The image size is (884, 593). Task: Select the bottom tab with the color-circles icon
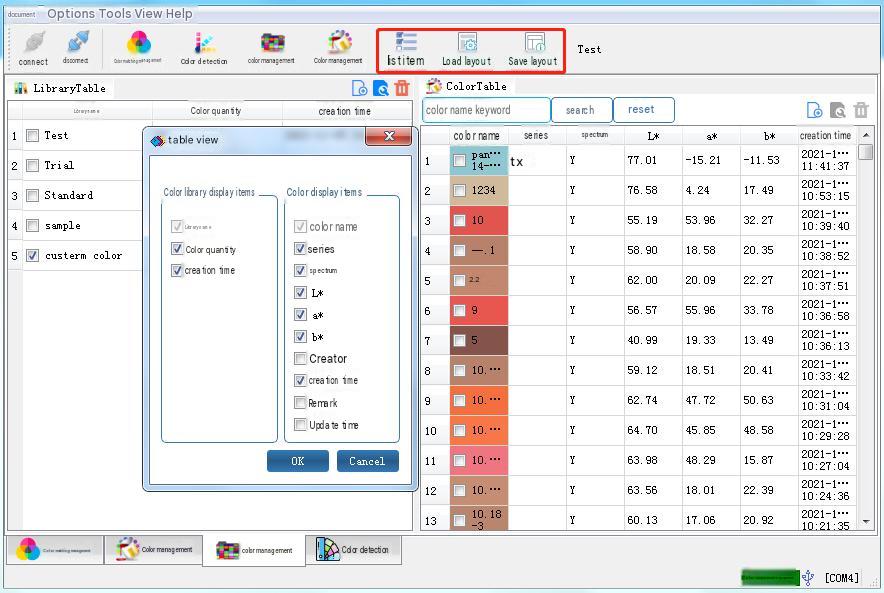55,550
